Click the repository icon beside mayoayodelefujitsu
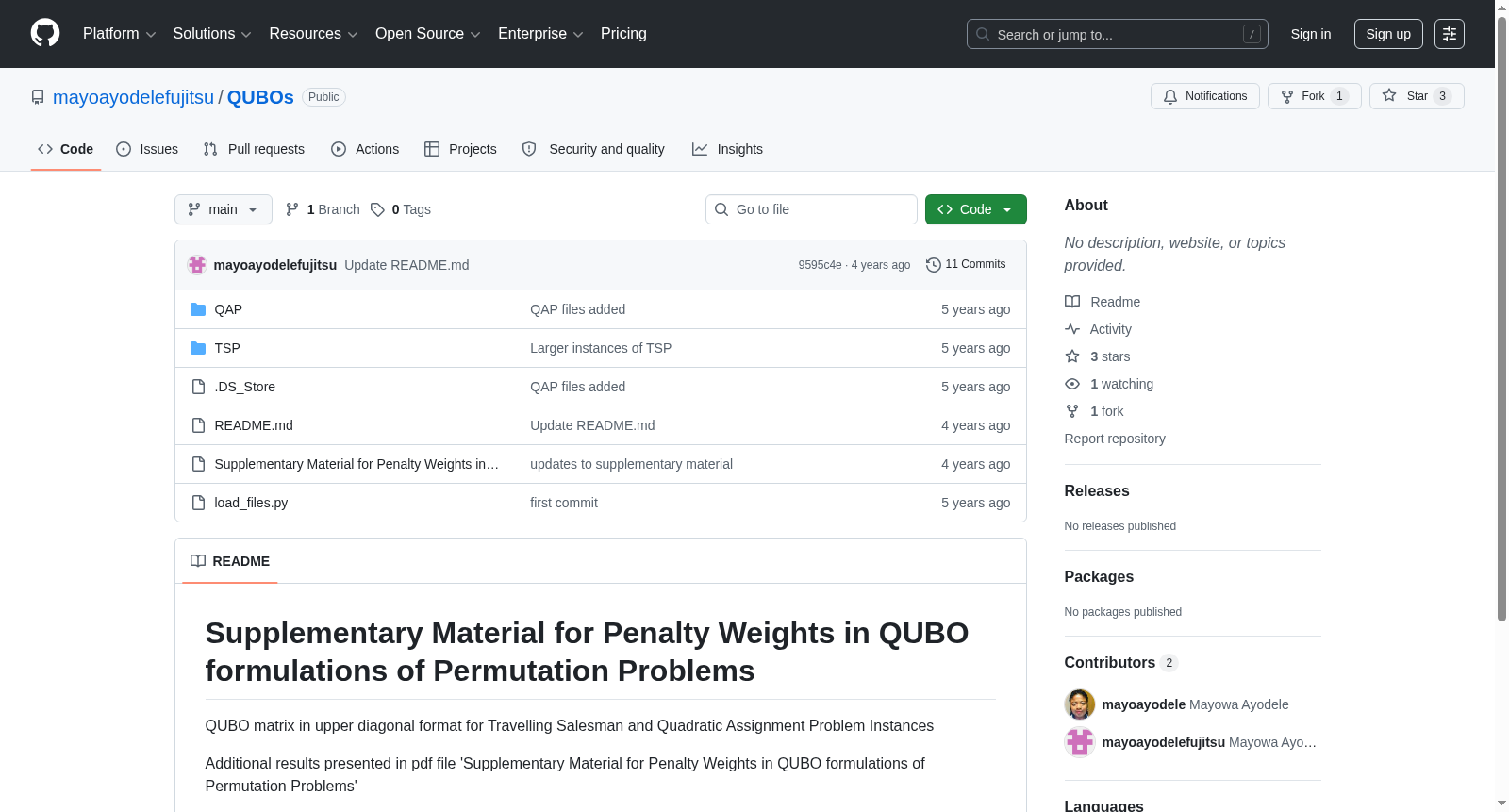 click(x=38, y=97)
